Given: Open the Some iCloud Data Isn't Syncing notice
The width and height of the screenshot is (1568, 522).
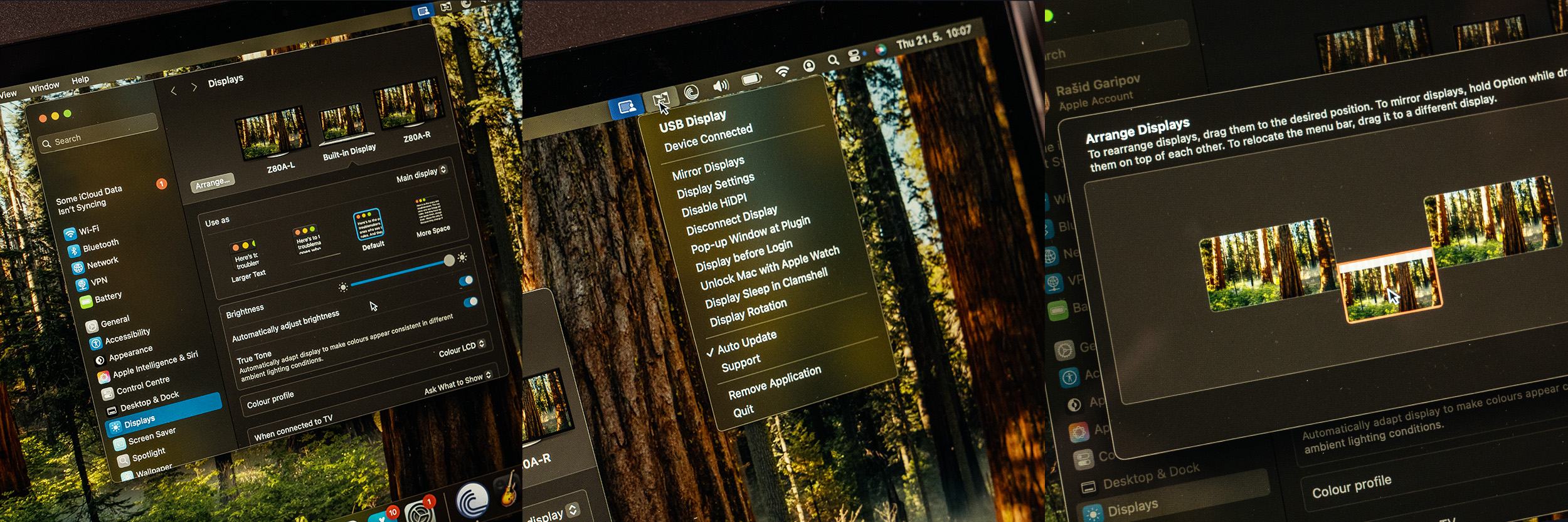Looking at the screenshot, I should point(111,195).
